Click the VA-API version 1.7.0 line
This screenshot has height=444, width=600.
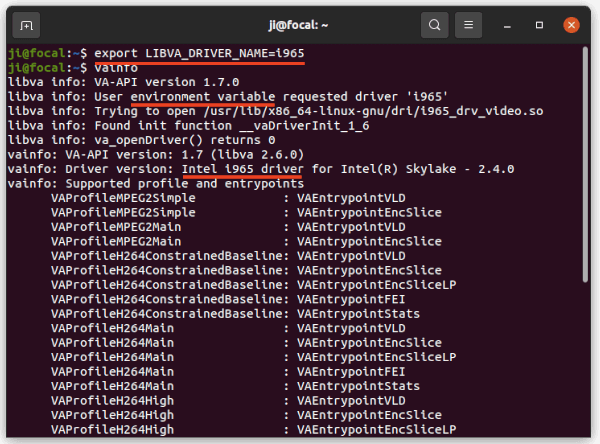point(123,82)
